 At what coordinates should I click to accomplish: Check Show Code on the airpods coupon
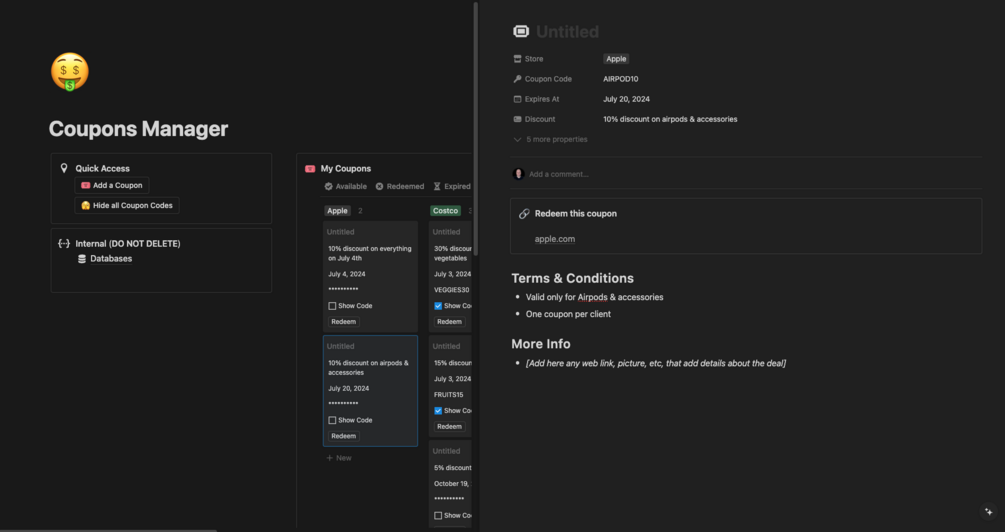(332, 420)
